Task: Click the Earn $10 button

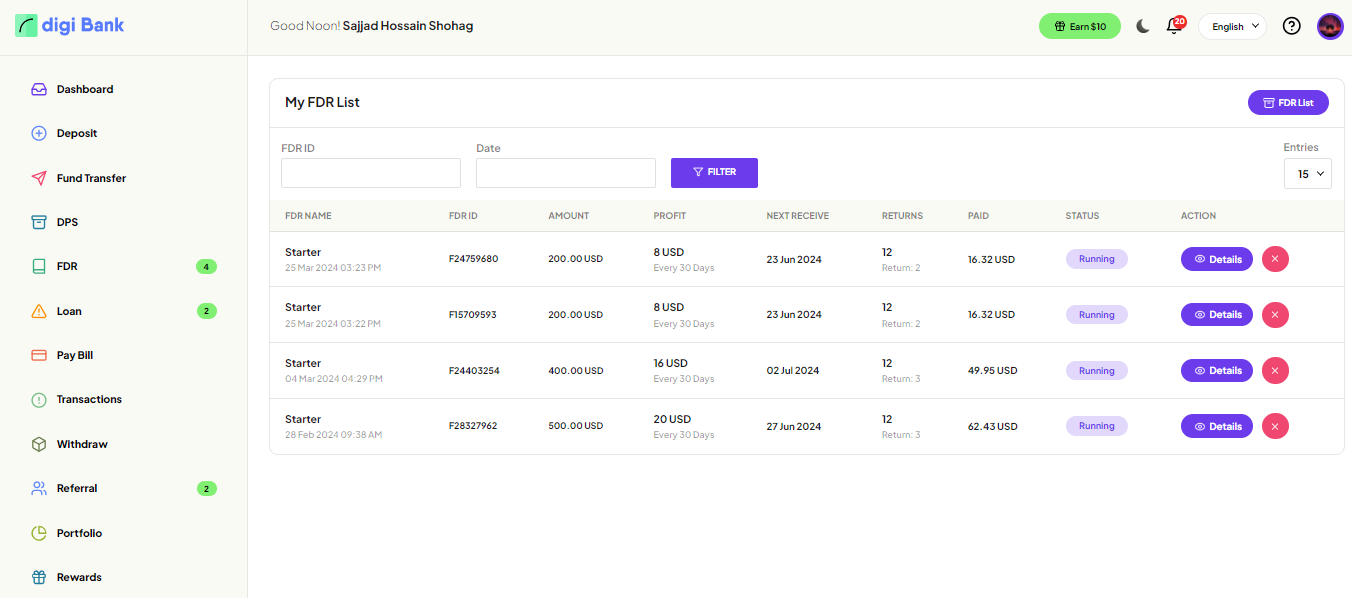Action: 1079,26
